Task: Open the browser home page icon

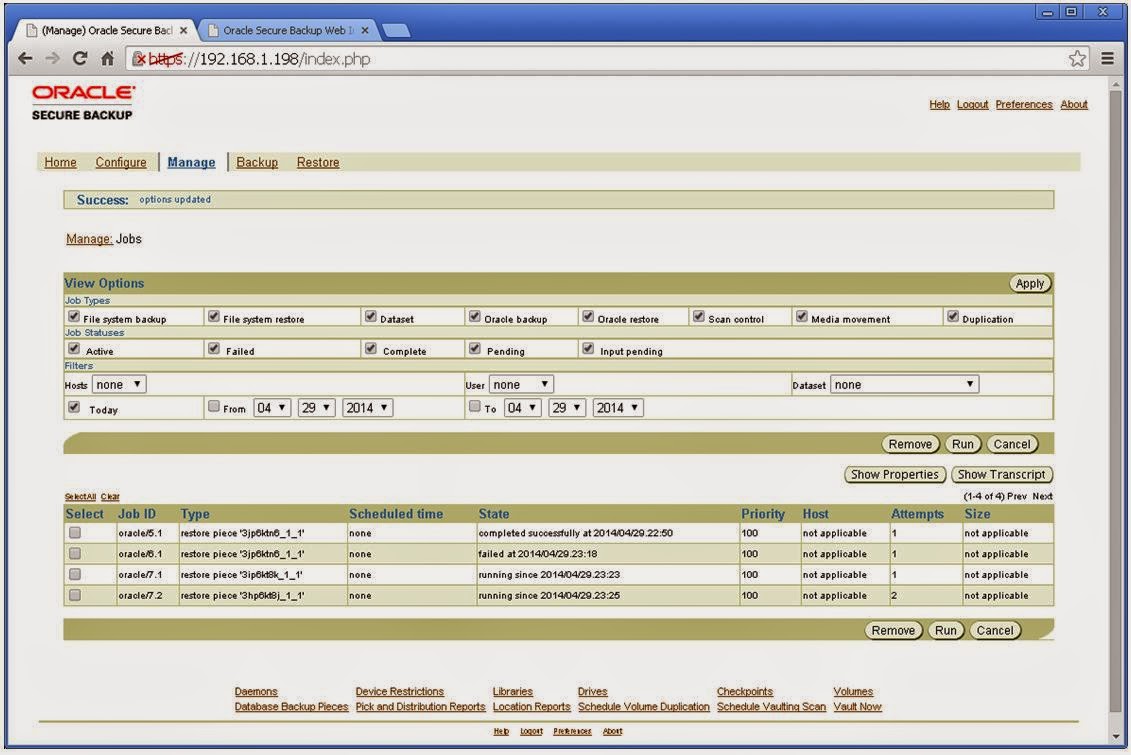Action: [107, 59]
